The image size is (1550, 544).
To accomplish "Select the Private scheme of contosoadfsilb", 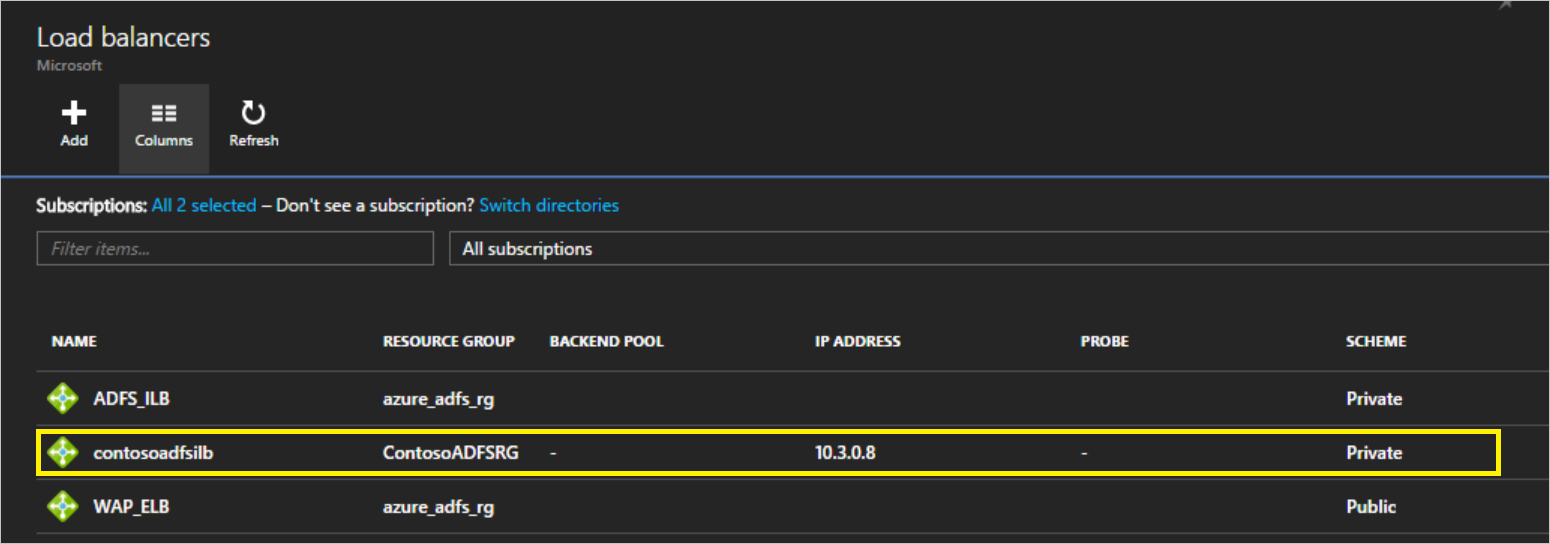I will click(1374, 452).
